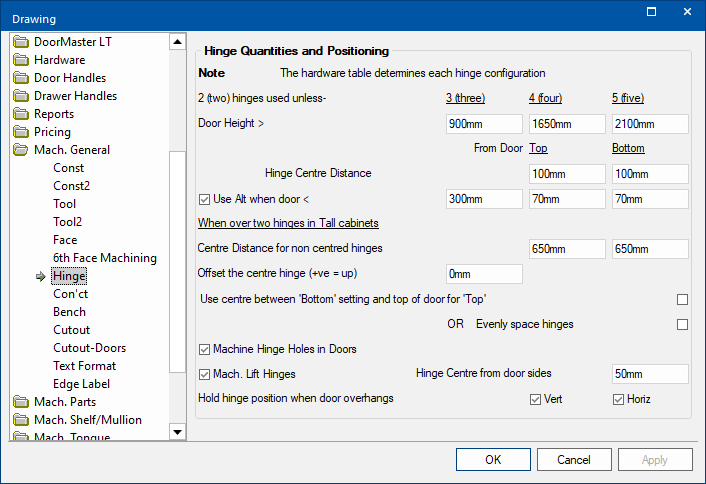Open the Con'ct settings page
Image resolution: width=706 pixels, height=484 pixels.
pos(70,294)
